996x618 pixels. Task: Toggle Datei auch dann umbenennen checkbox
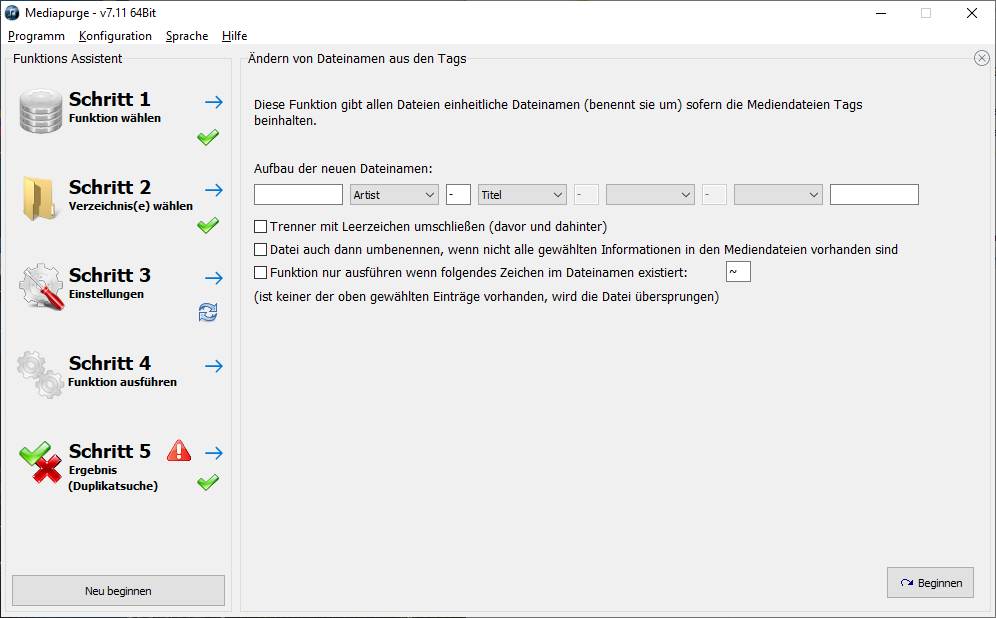coord(261,250)
